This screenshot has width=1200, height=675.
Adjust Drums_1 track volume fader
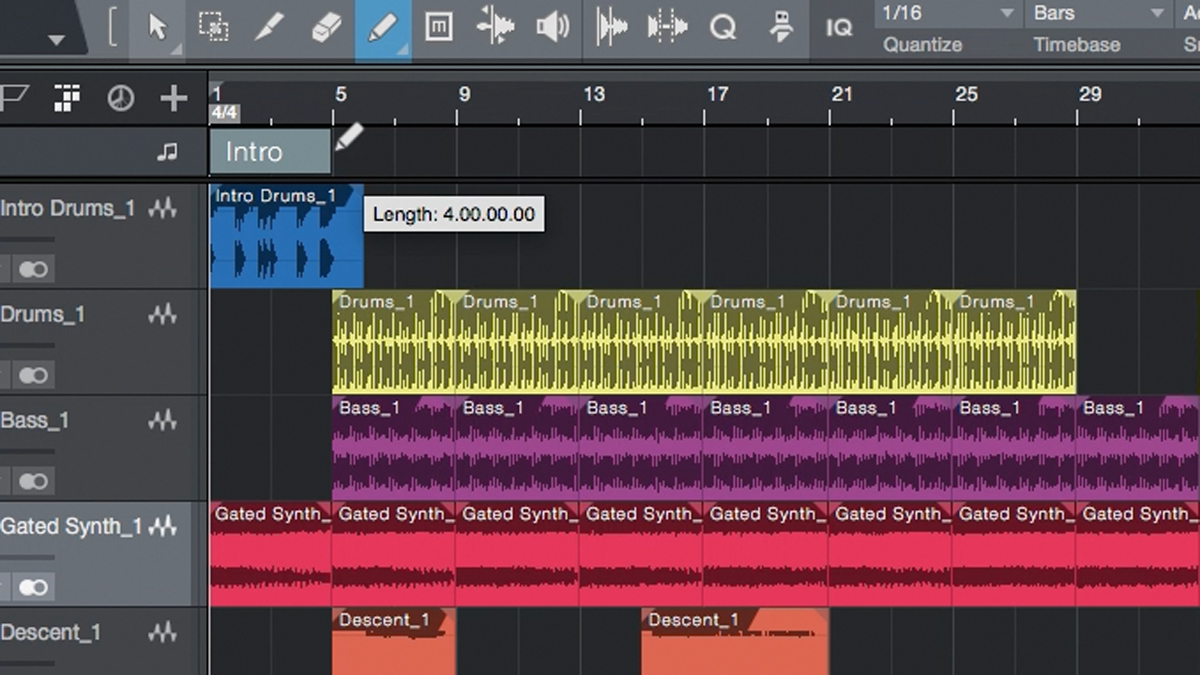pyautogui.click(x=27, y=346)
